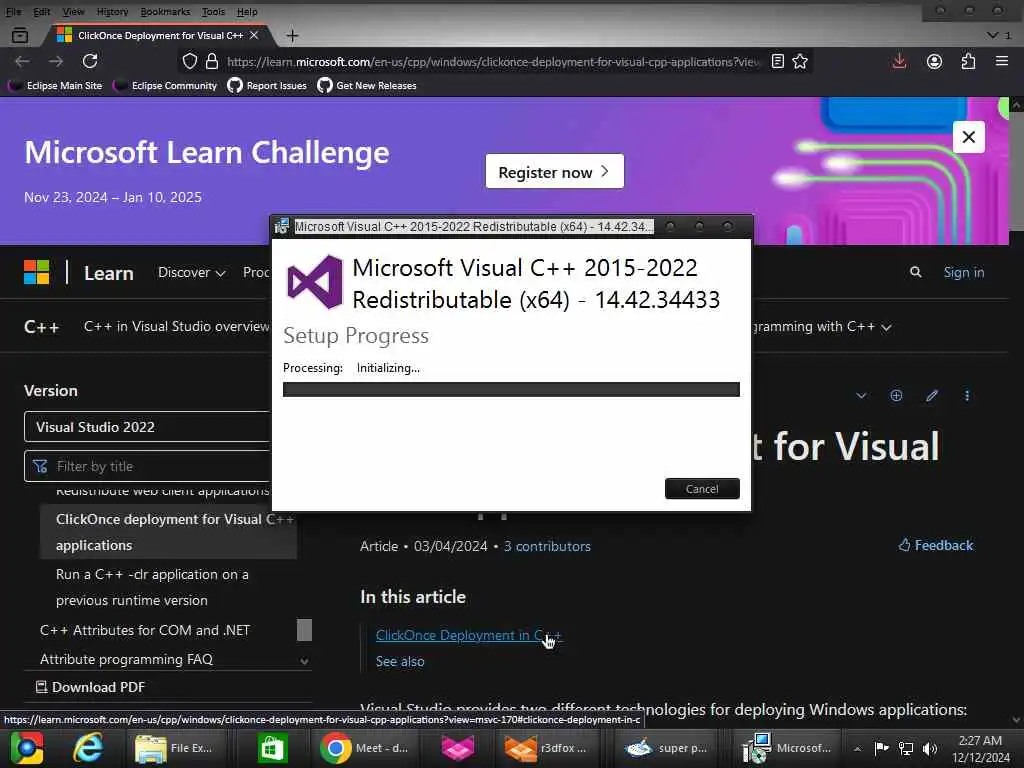Open the List all tabs dropdown
This screenshot has width=1024, height=768.
point(993,35)
